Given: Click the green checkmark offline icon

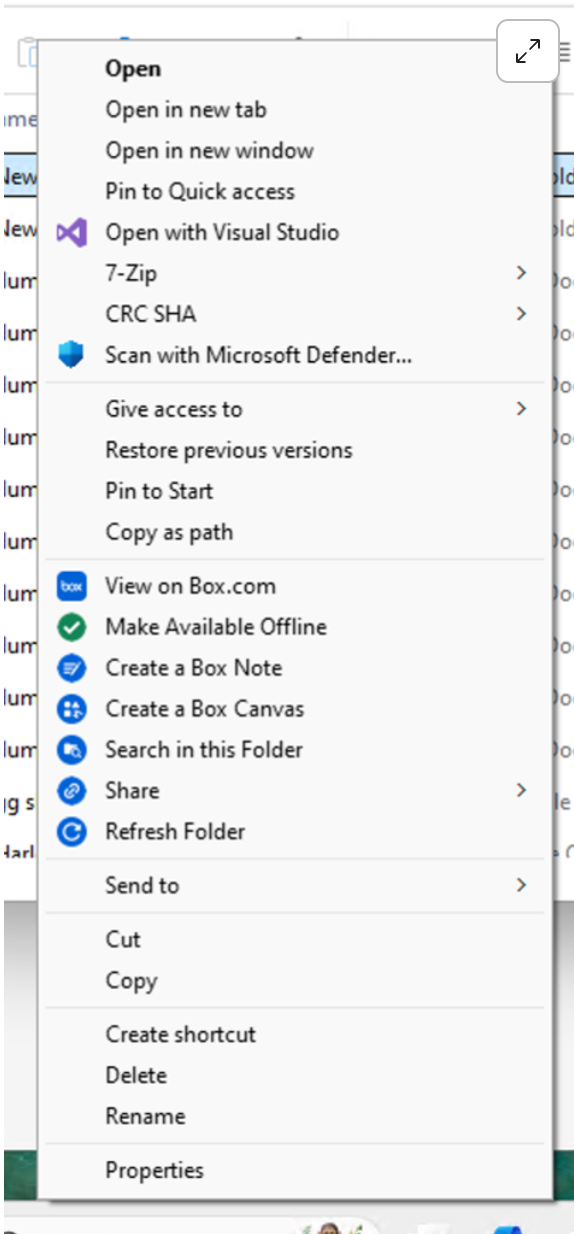Looking at the screenshot, I should click(x=71, y=628).
